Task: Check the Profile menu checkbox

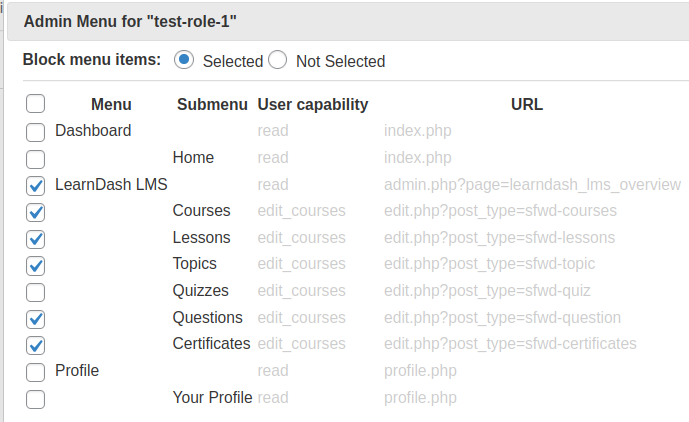Action: tap(36, 372)
